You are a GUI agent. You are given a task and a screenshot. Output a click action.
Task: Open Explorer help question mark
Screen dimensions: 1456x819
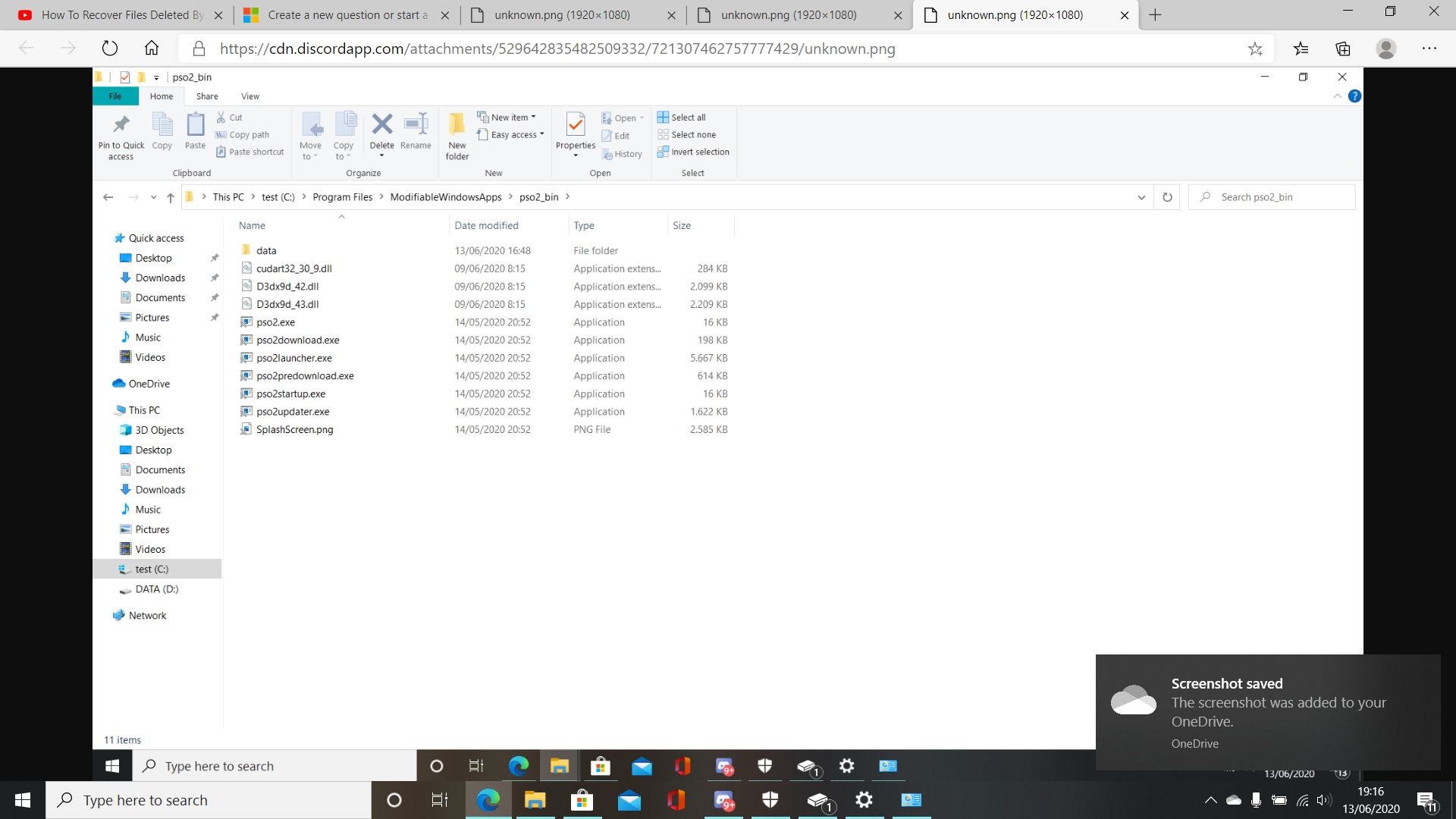(1354, 96)
